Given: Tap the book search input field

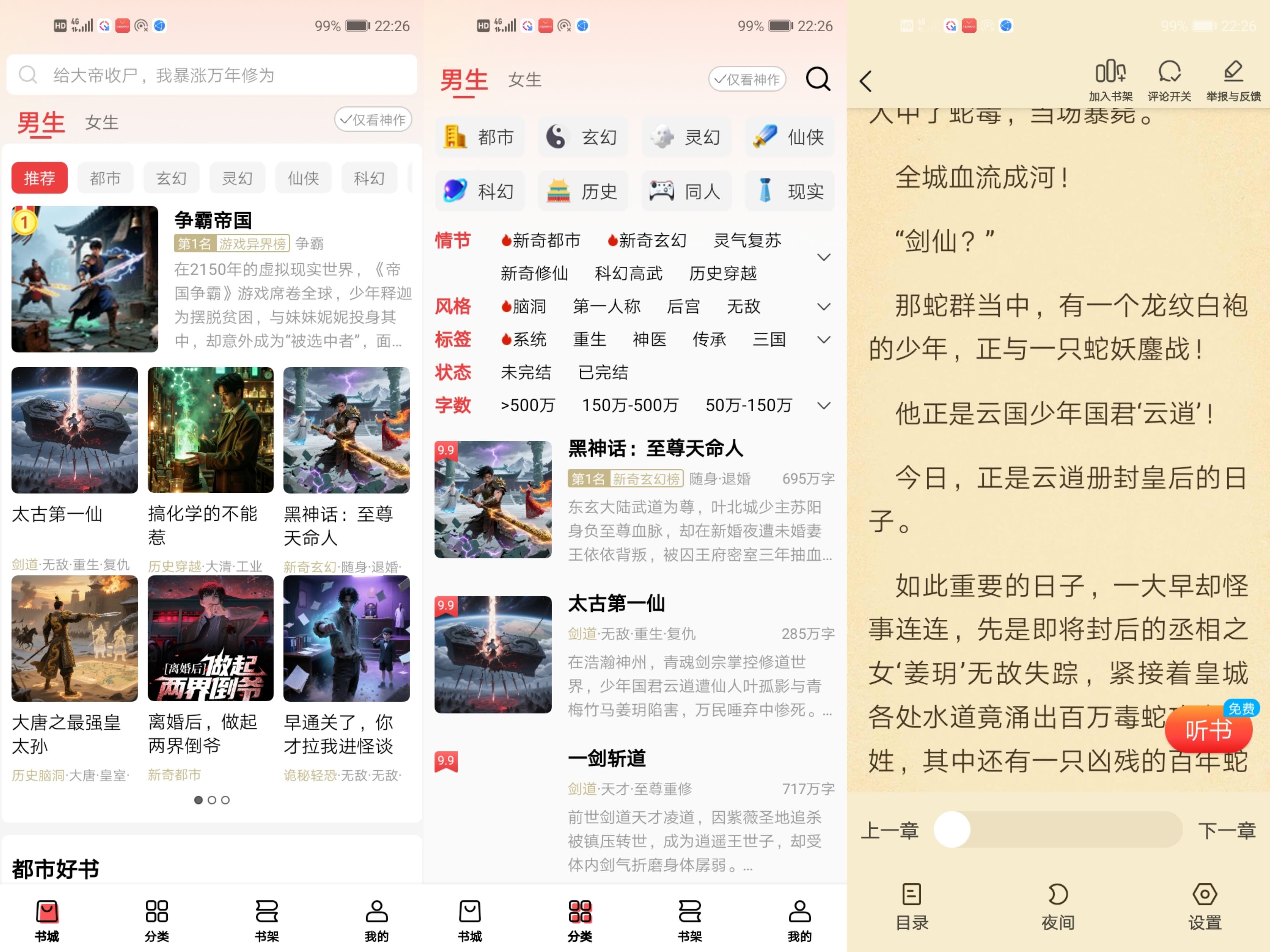Looking at the screenshot, I should click(211, 75).
